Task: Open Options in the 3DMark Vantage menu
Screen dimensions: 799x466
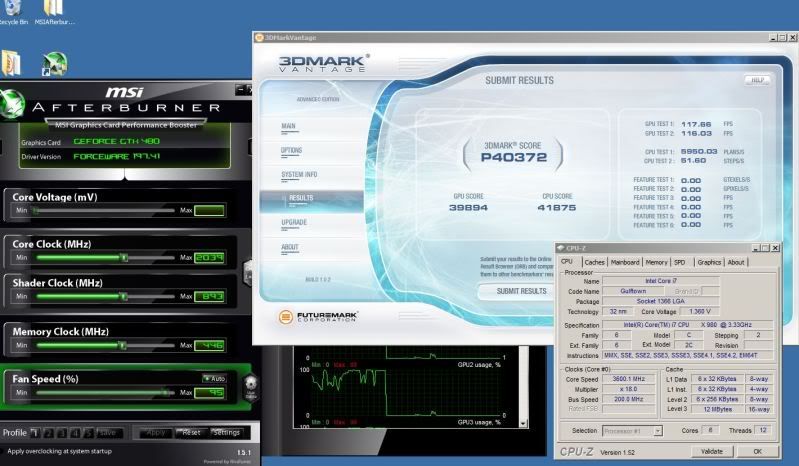Action: [291, 150]
